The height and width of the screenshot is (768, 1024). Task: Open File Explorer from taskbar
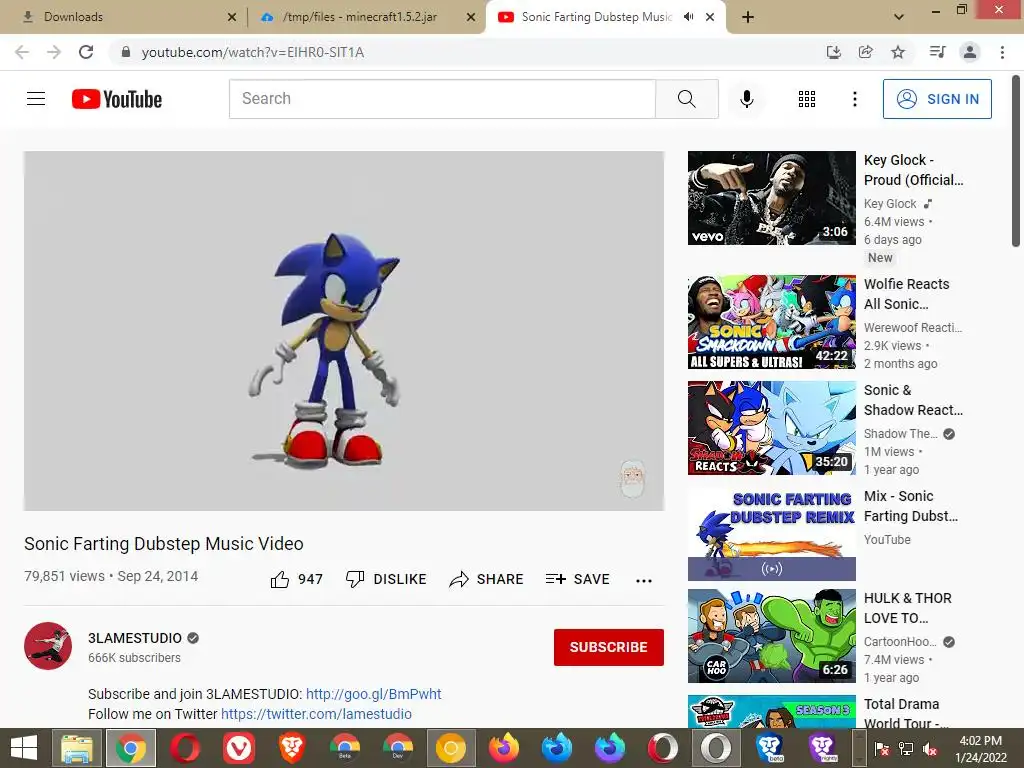coord(77,748)
